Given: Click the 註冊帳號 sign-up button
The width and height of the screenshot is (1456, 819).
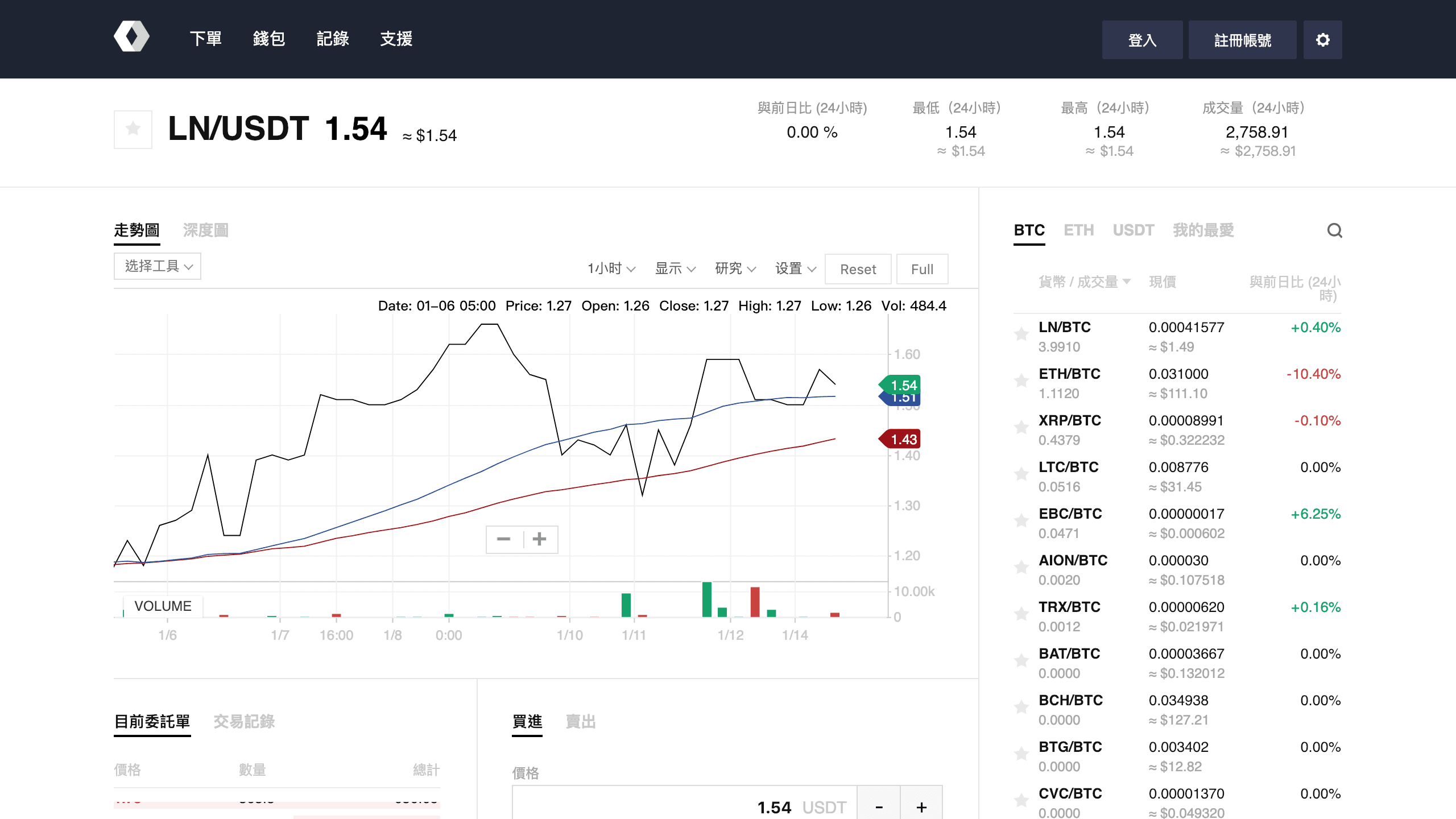Looking at the screenshot, I should [x=1242, y=40].
